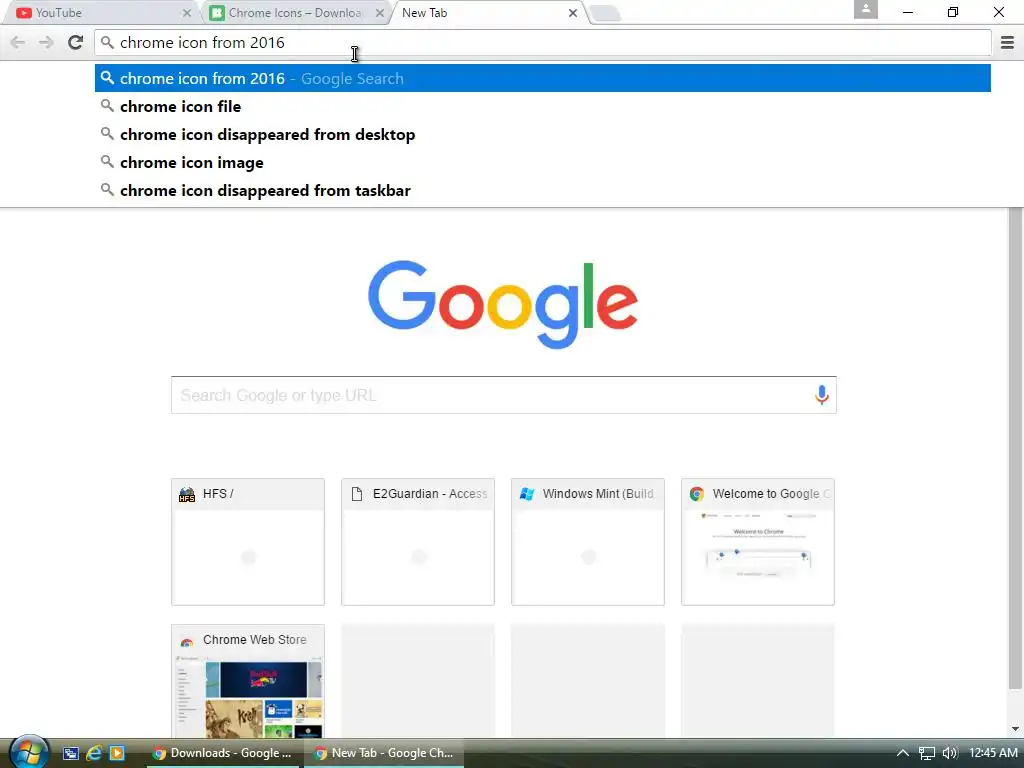Click the Windows flag favicon on Windows Mint tile
1024x768 pixels.
527,494
